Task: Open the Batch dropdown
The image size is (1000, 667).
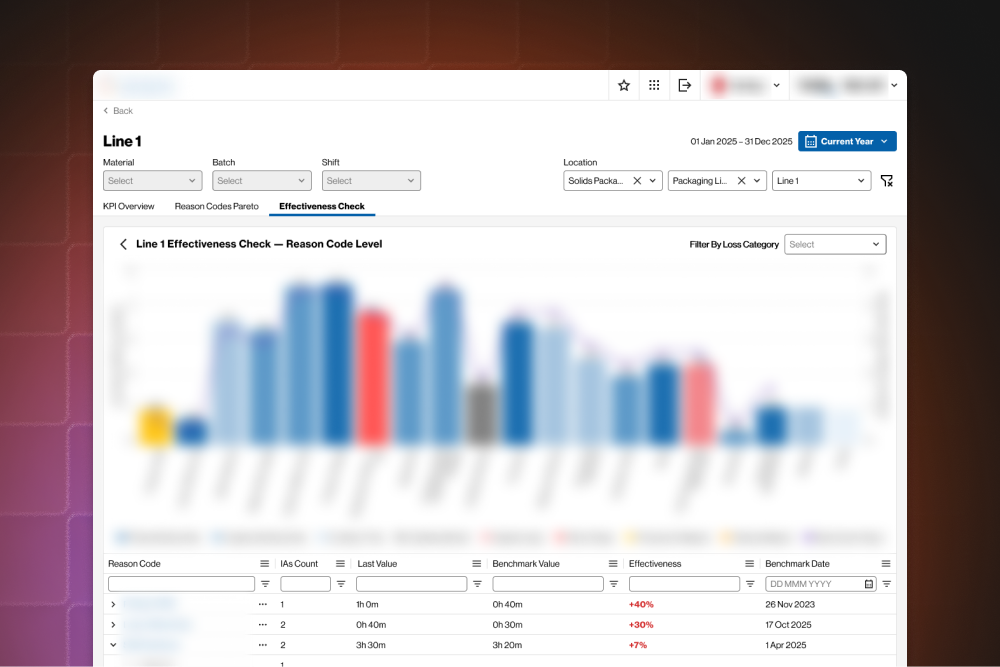Action: (x=261, y=181)
